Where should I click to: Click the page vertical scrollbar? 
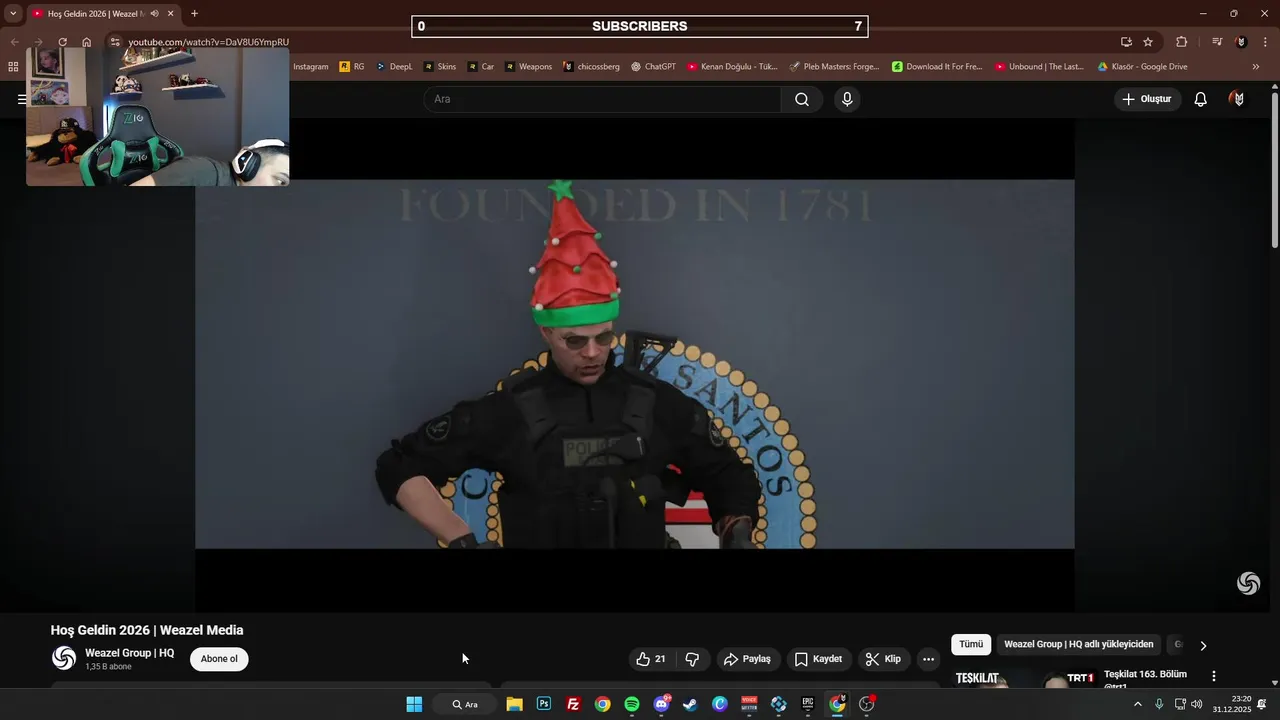(x=1274, y=170)
